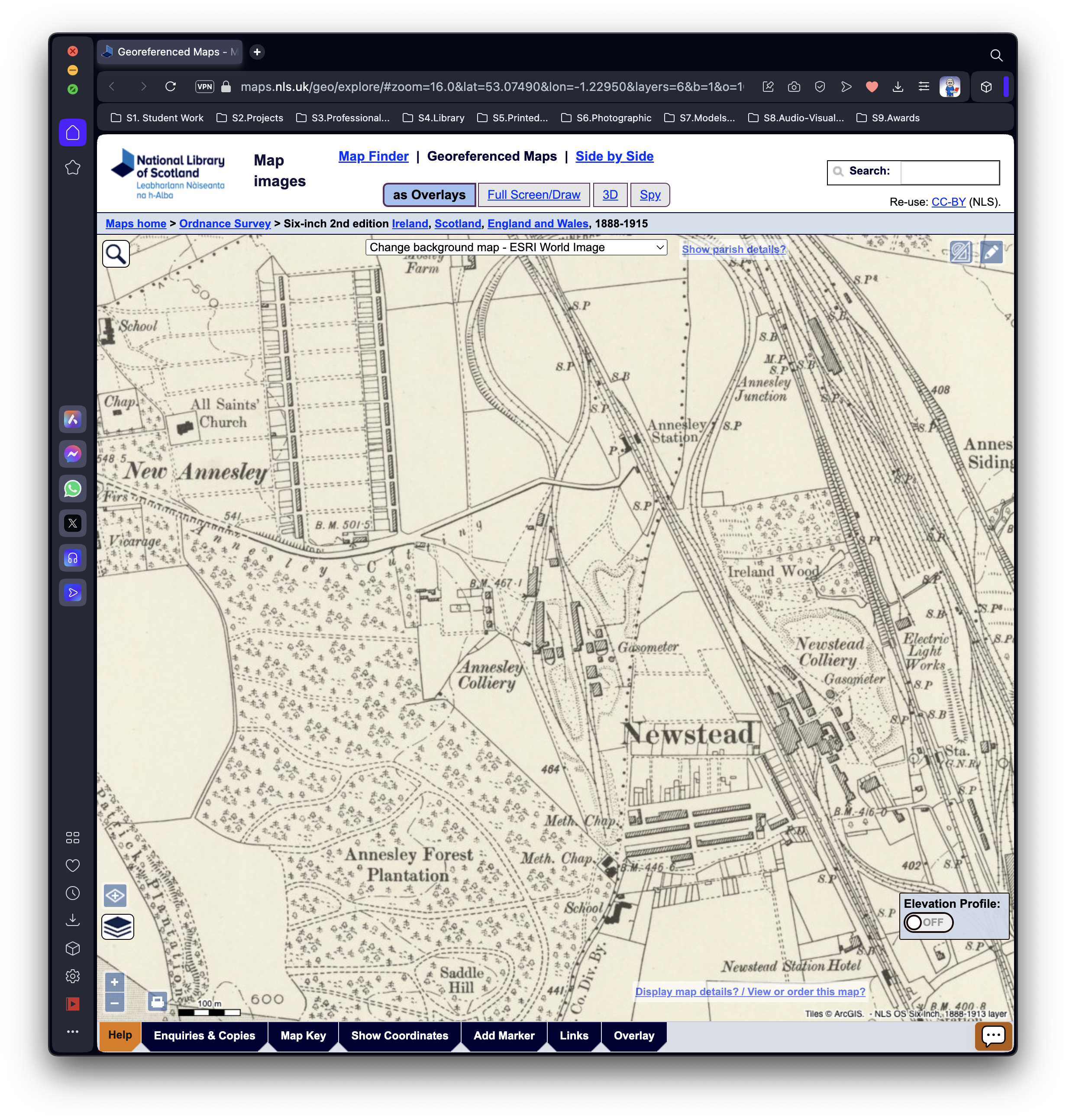
Task: Click the geolocation crosshair icon
Action: point(115,896)
